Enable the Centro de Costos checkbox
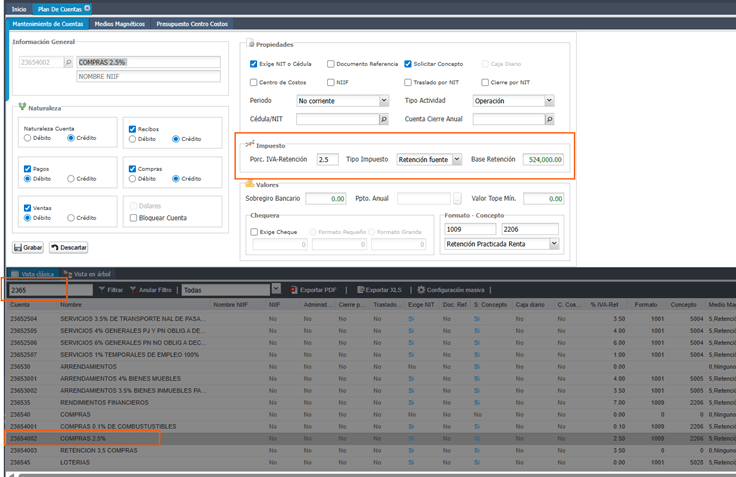Screen dimensions: 736x477 tap(253, 82)
